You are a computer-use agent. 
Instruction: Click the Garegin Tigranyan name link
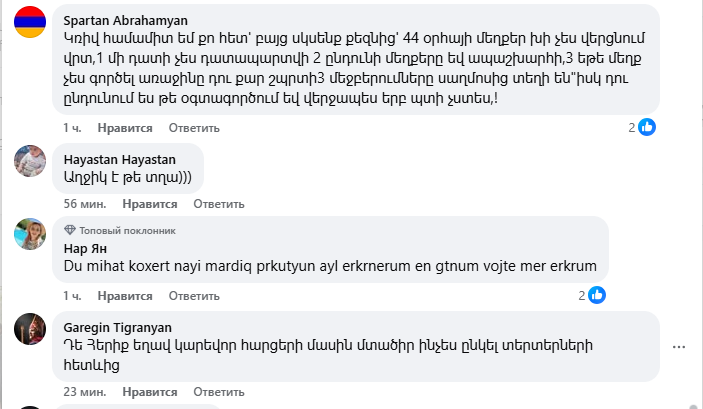coord(117,327)
